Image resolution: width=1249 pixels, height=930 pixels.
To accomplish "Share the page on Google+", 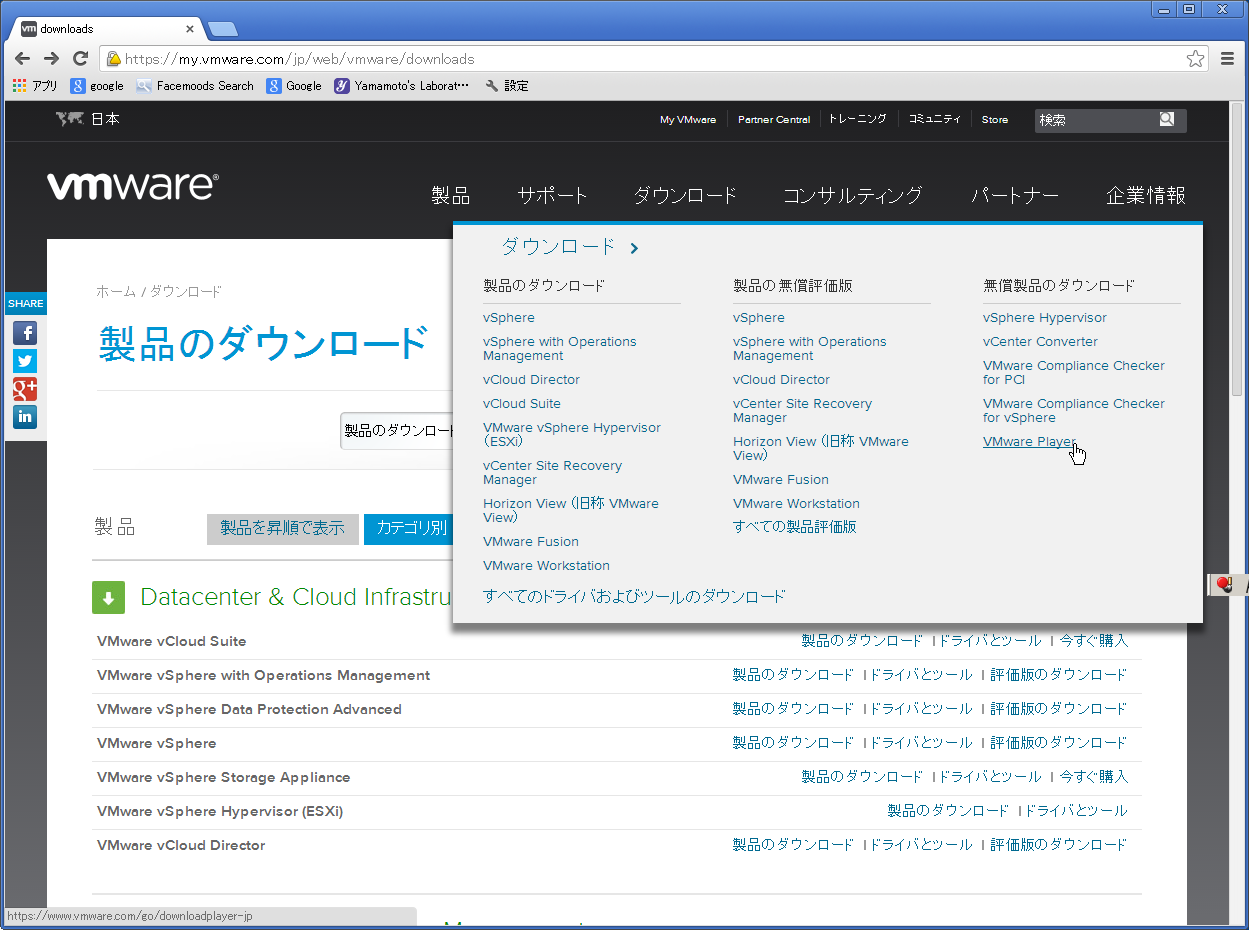I will pos(25,389).
